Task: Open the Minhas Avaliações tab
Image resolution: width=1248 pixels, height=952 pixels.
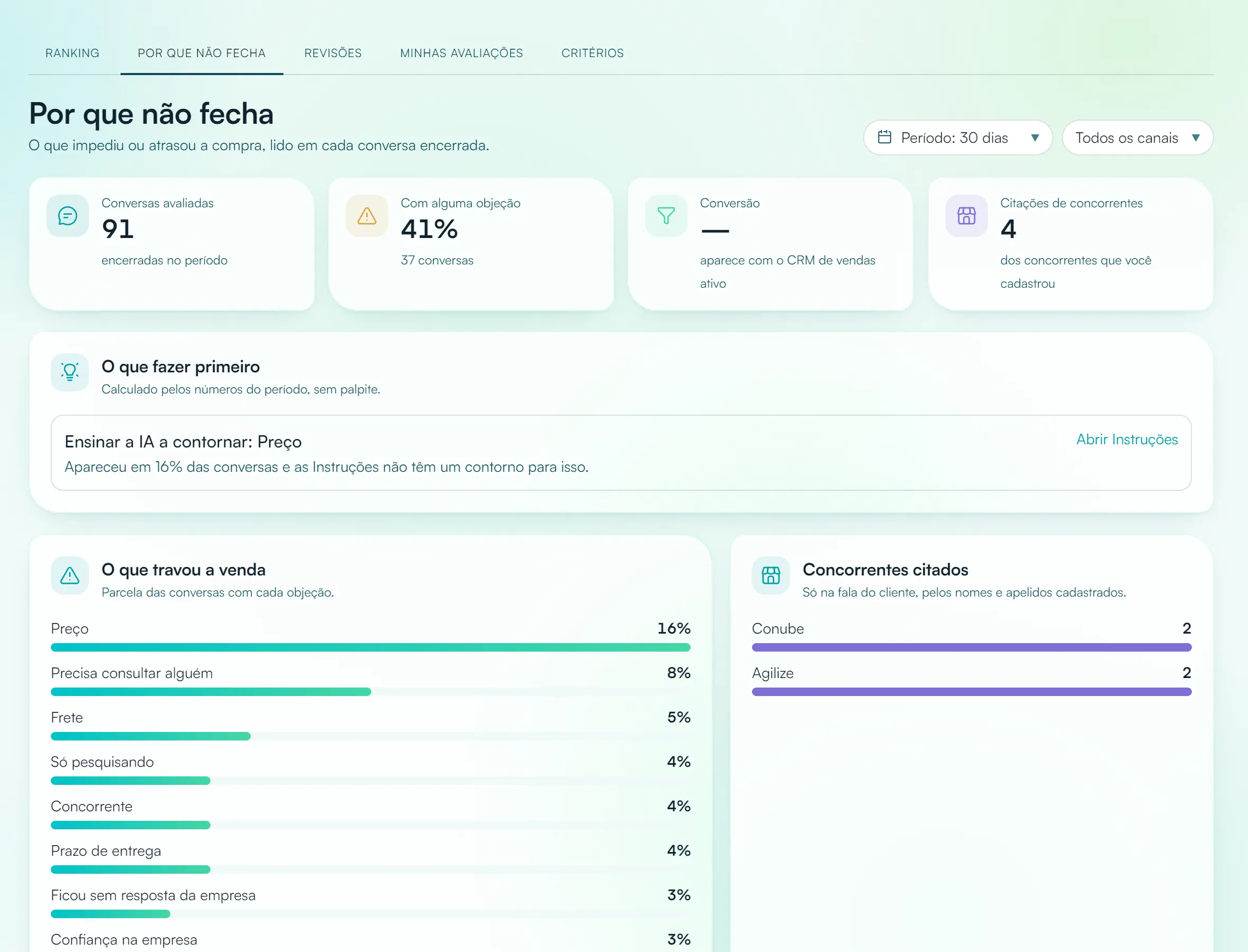Action: (462, 53)
